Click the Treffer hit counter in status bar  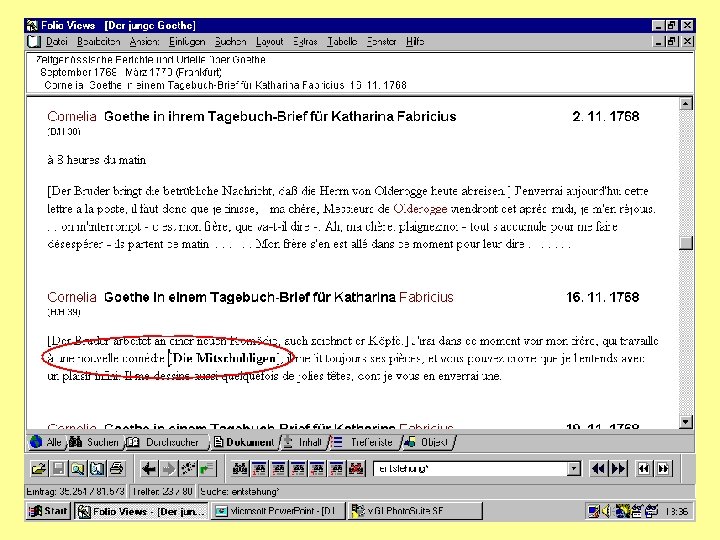[163, 491]
